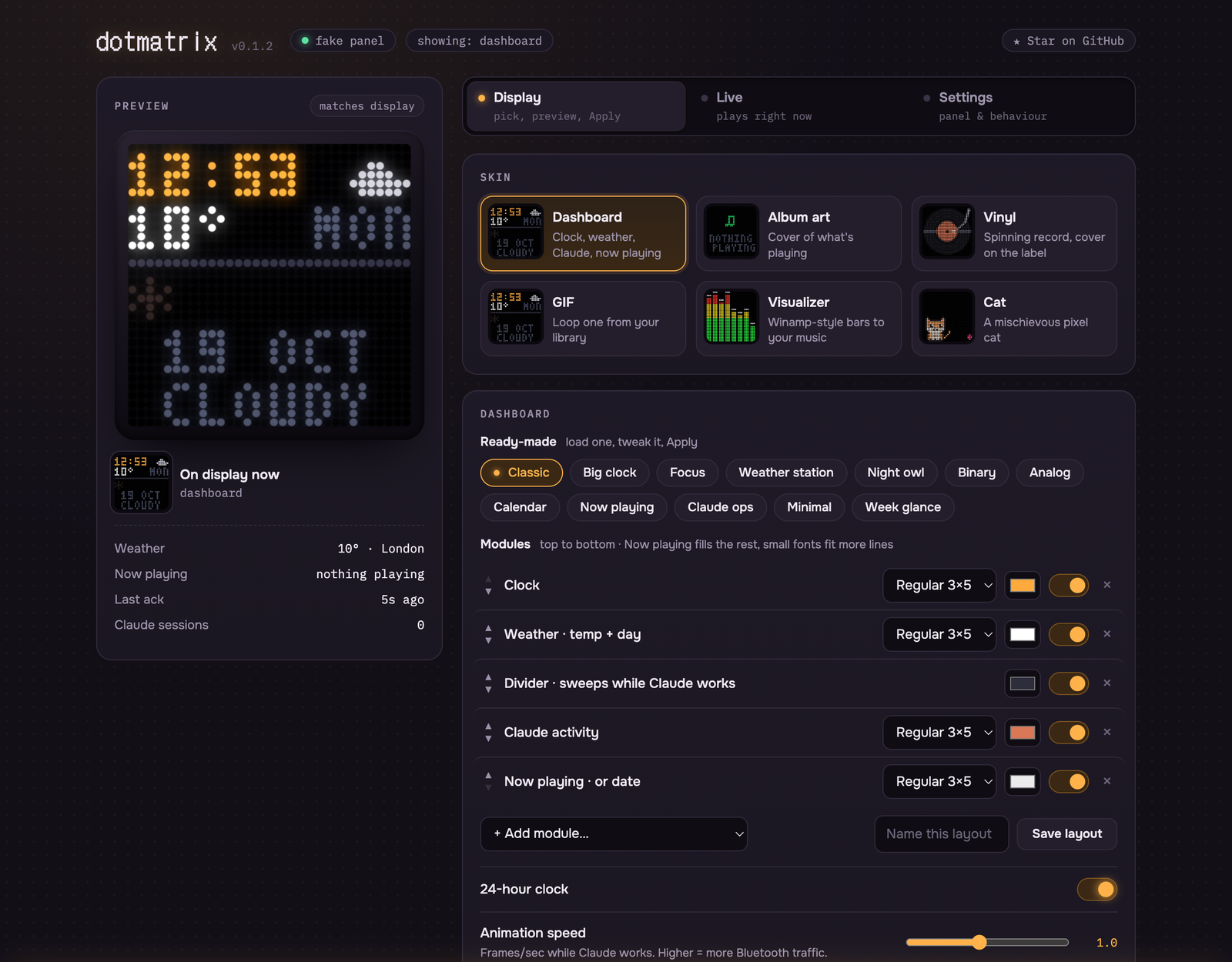Screen dimensions: 1232x962
Task: Expand the Add module dropdown
Action: click(614, 833)
